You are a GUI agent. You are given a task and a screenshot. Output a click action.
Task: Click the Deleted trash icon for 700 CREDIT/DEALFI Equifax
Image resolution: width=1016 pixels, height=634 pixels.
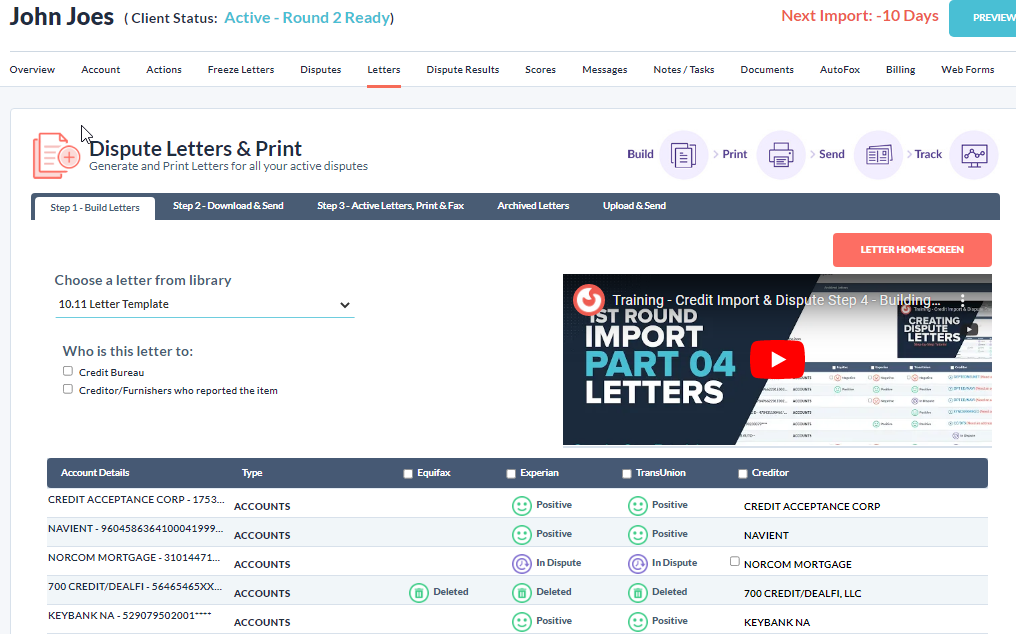tap(419, 592)
